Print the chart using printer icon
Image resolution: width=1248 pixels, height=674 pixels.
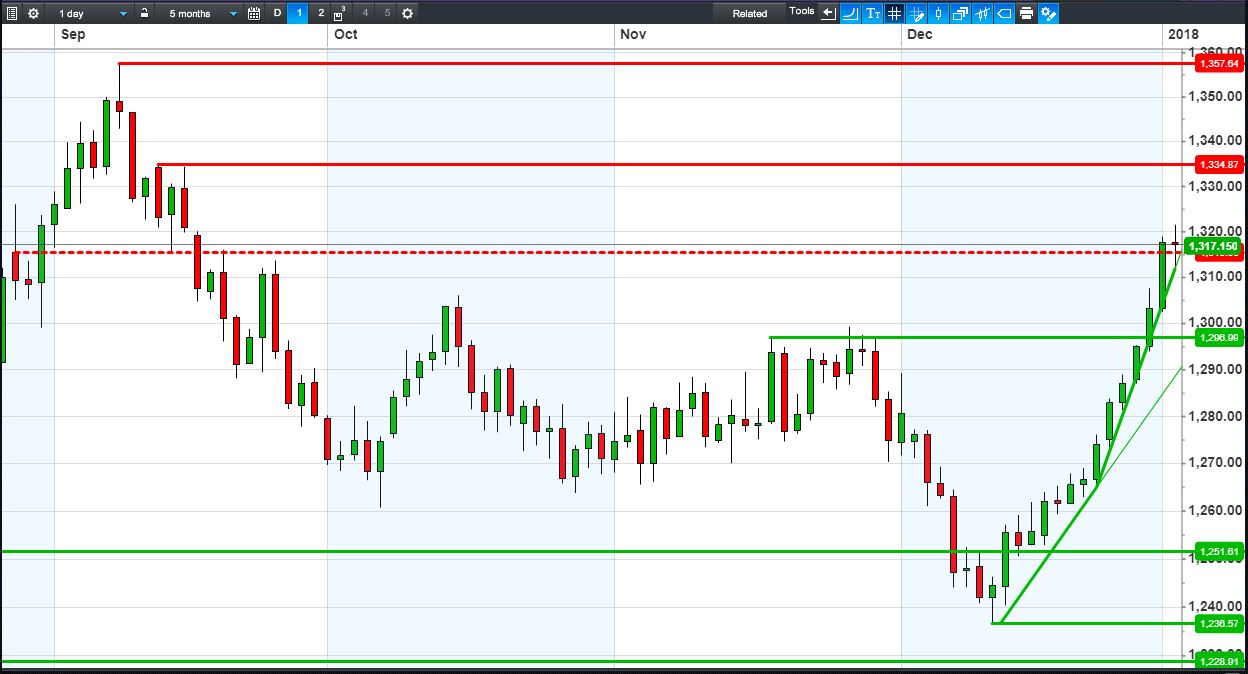(x=1026, y=13)
